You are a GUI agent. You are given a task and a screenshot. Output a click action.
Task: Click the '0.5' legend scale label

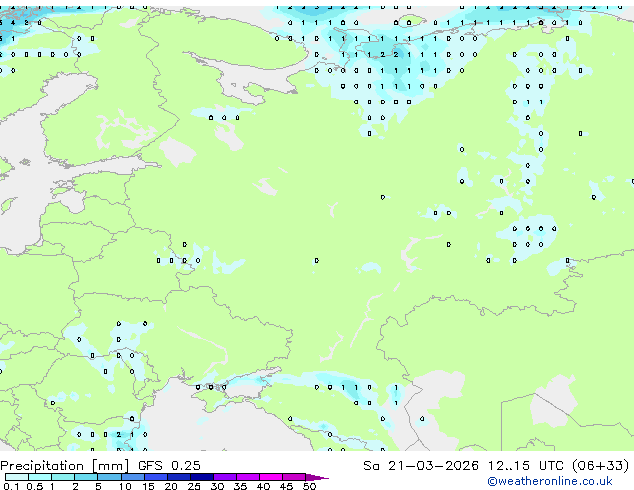click(34, 486)
